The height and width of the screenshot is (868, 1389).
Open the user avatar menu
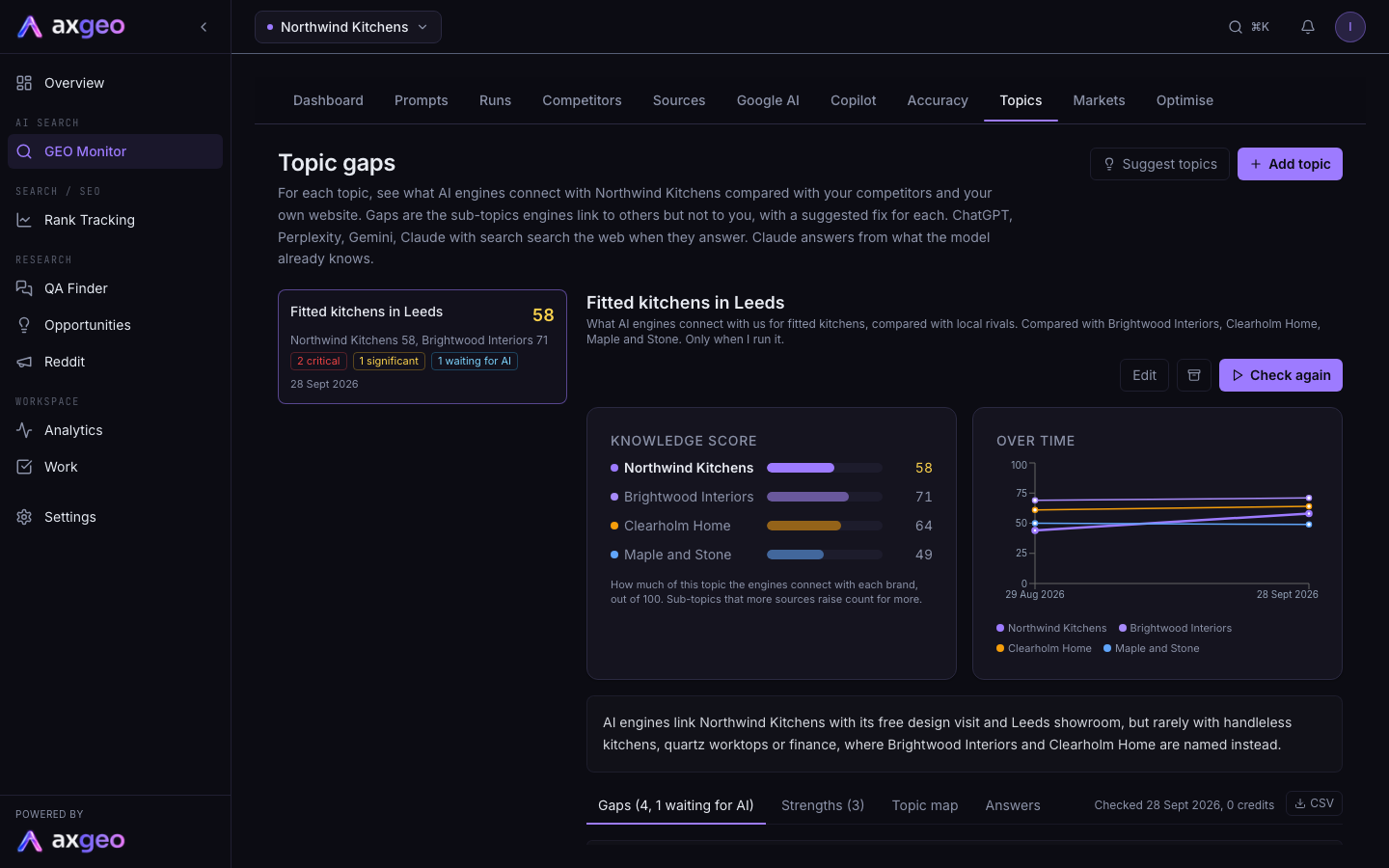[x=1350, y=27]
